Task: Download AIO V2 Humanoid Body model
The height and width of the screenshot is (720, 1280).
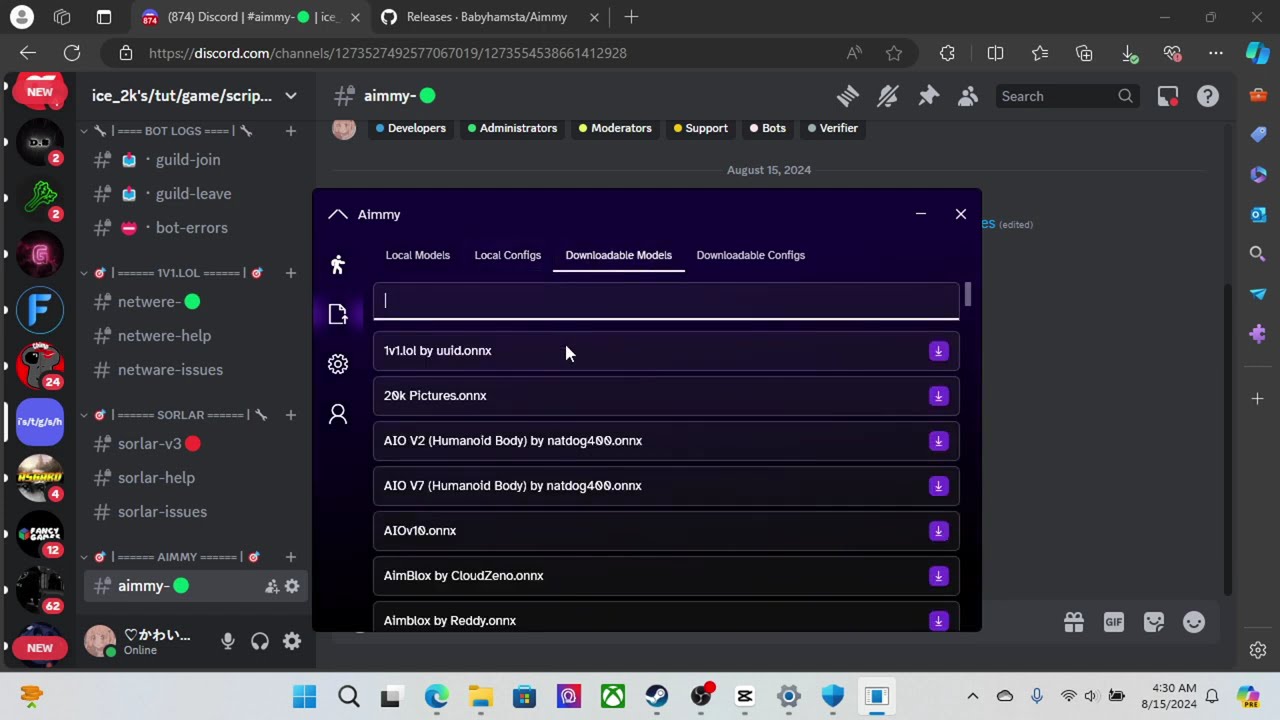Action: point(938,441)
